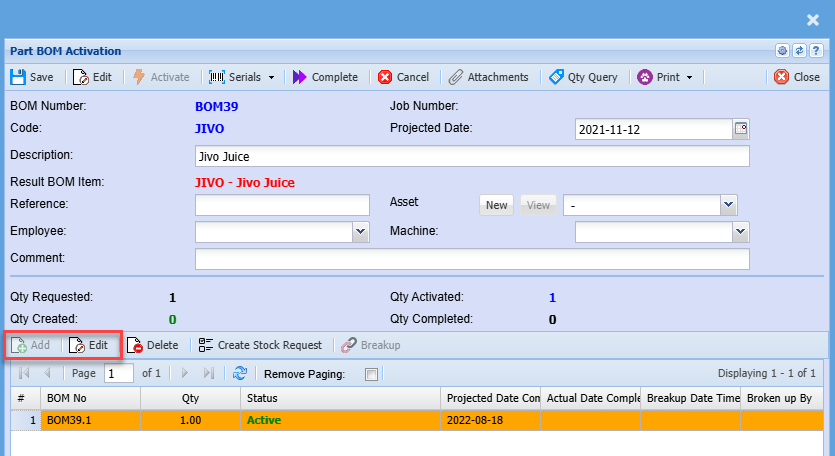The height and width of the screenshot is (456, 835).
Task: Click Delete in the grid toolbar
Action: 152,345
